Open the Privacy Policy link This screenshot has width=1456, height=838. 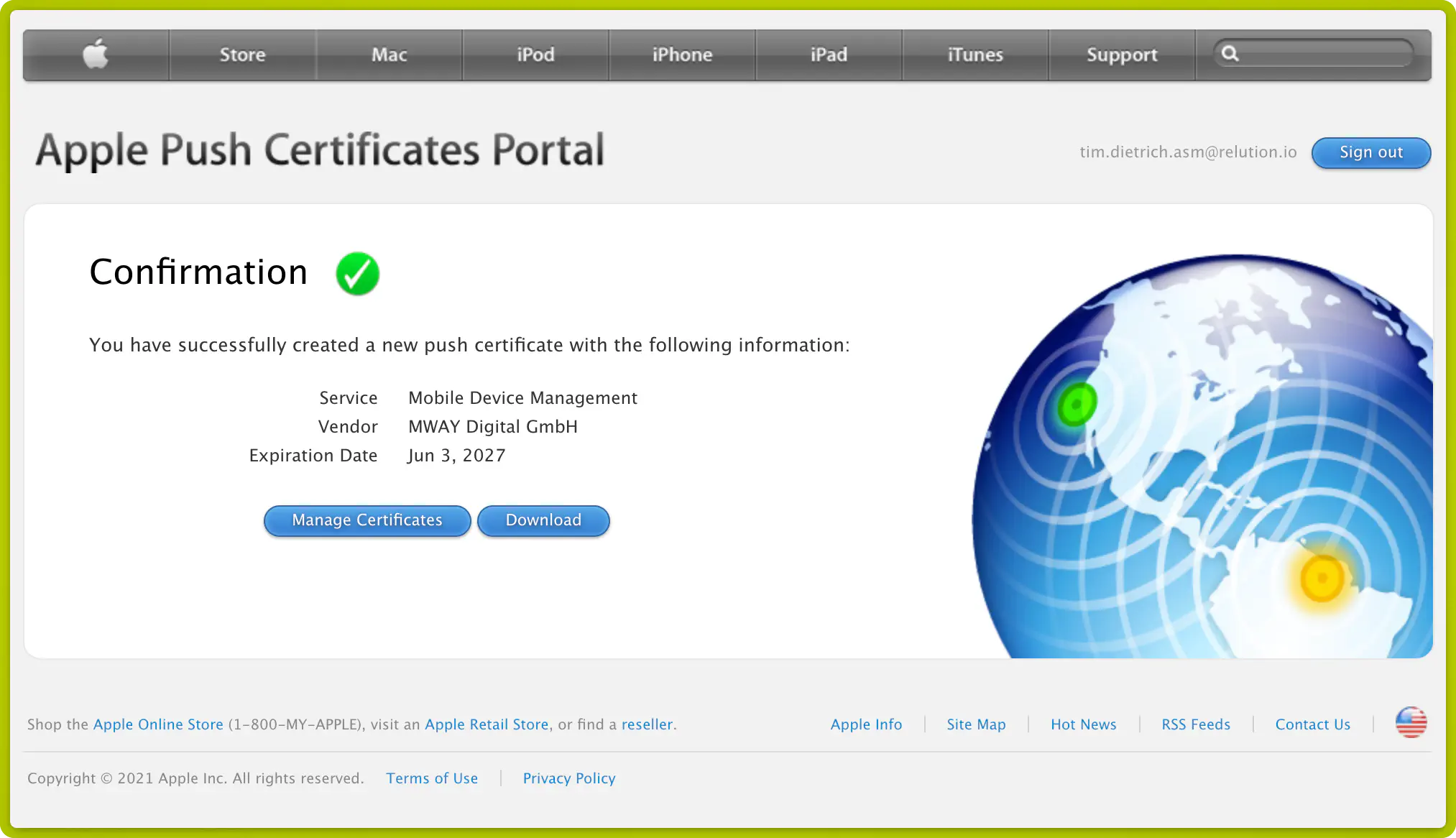(x=569, y=778)
